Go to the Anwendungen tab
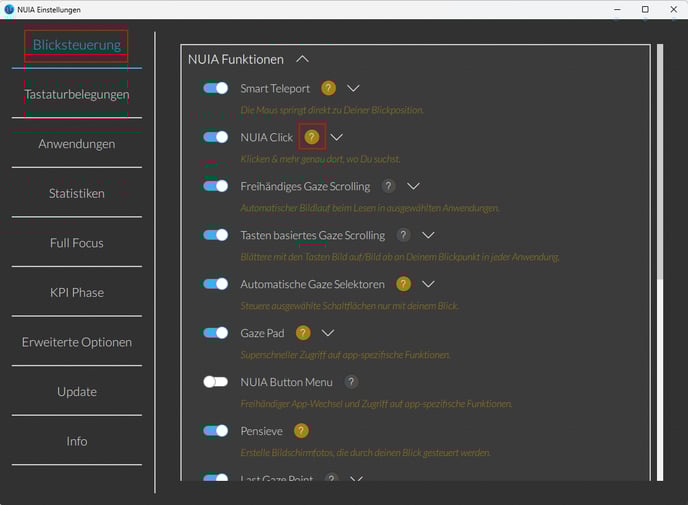 click(77, 144)
